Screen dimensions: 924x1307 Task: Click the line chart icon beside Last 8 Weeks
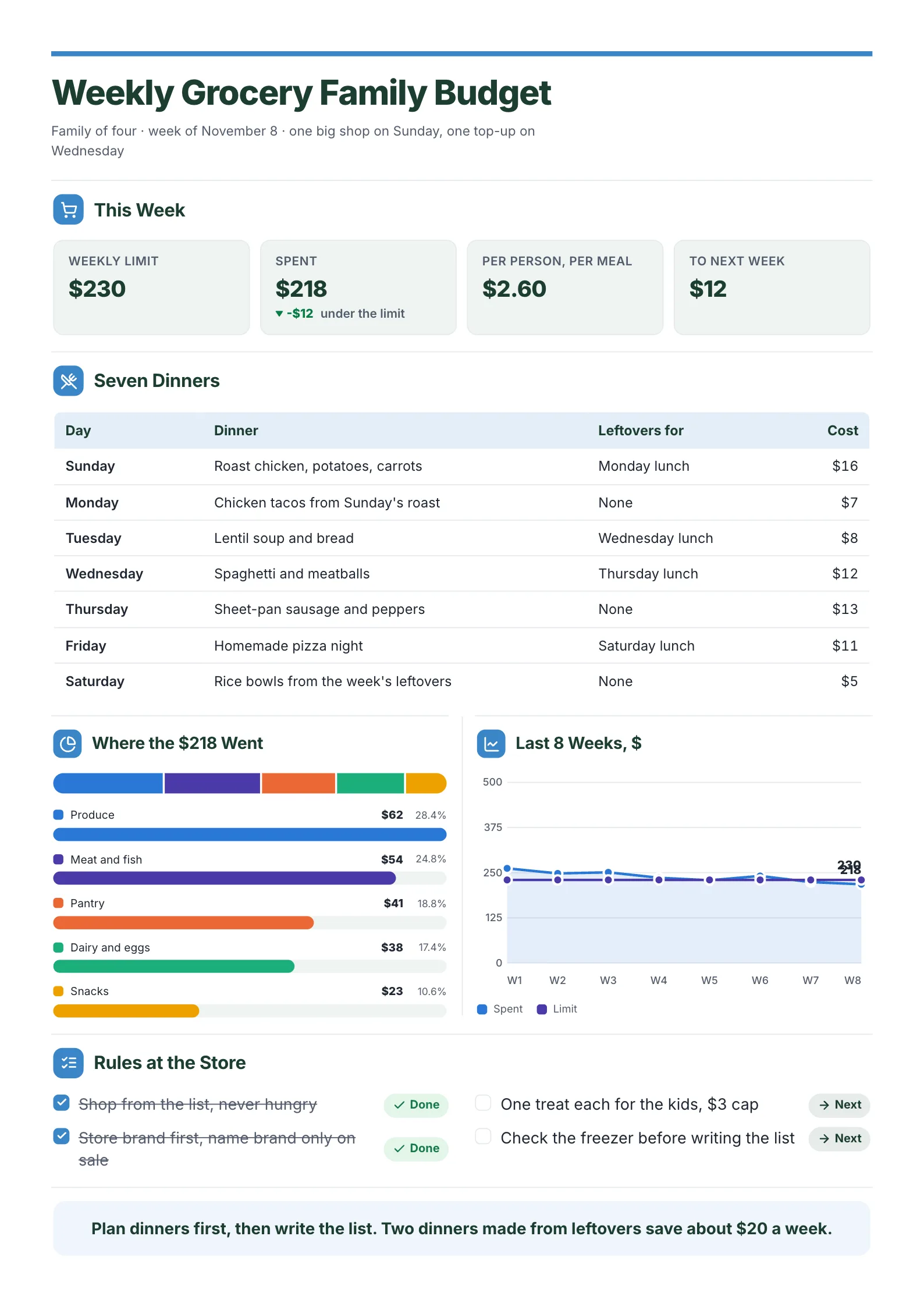491,743
